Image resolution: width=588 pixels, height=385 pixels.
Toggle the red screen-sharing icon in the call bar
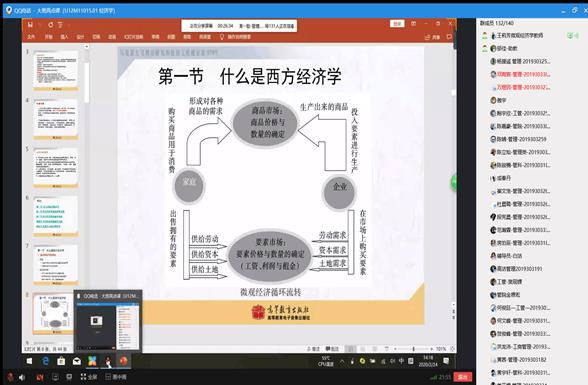tap(40, 377)
